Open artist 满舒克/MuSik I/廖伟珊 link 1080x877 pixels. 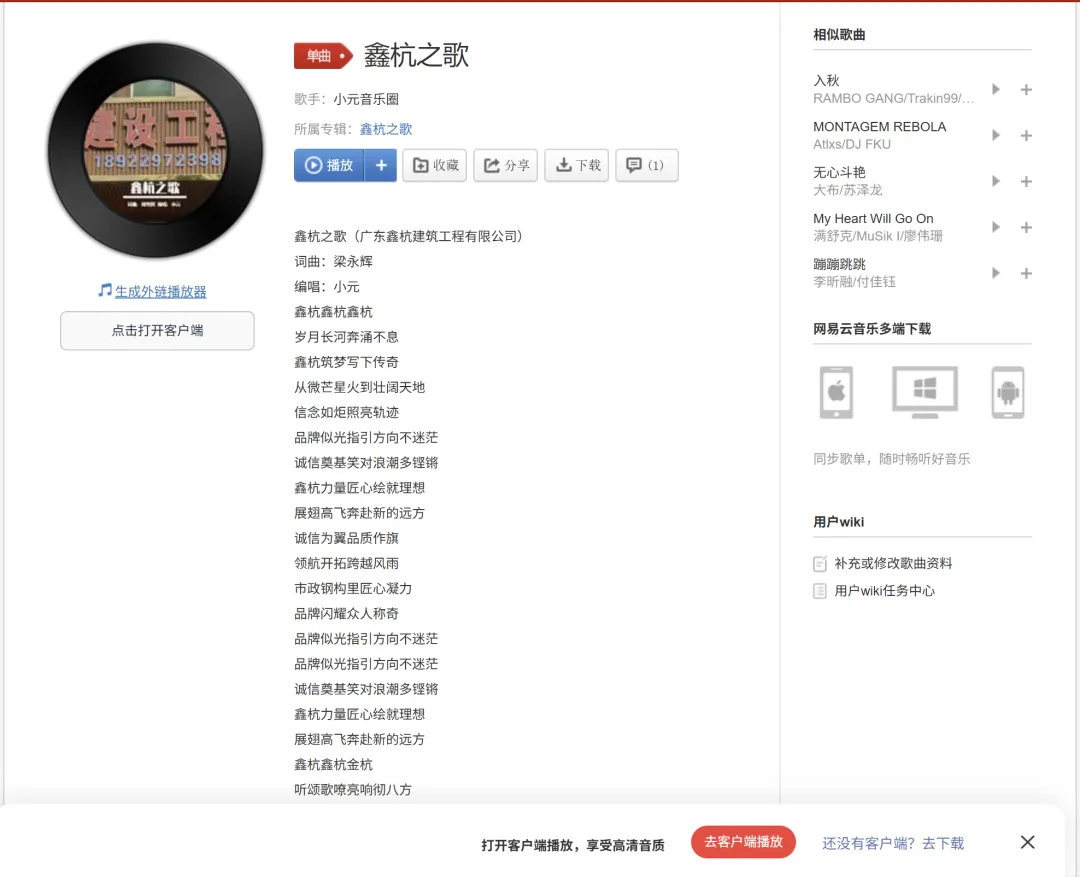click(x=878, y=236)
